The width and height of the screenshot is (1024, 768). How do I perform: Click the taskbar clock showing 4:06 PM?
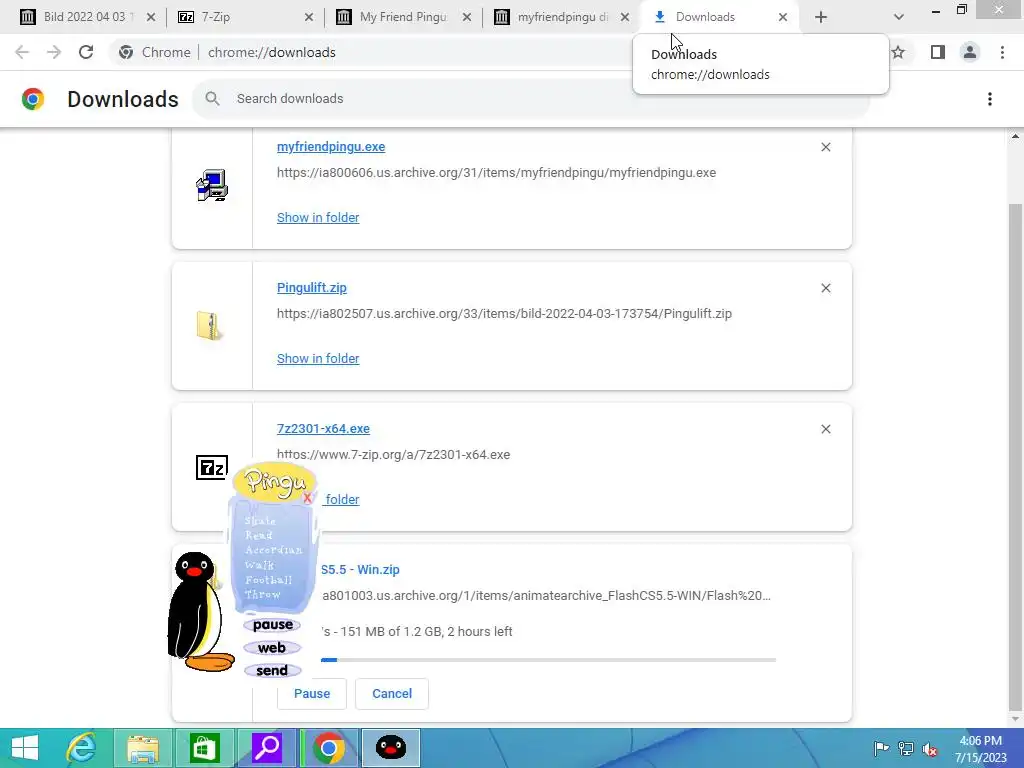coord(981,749)
